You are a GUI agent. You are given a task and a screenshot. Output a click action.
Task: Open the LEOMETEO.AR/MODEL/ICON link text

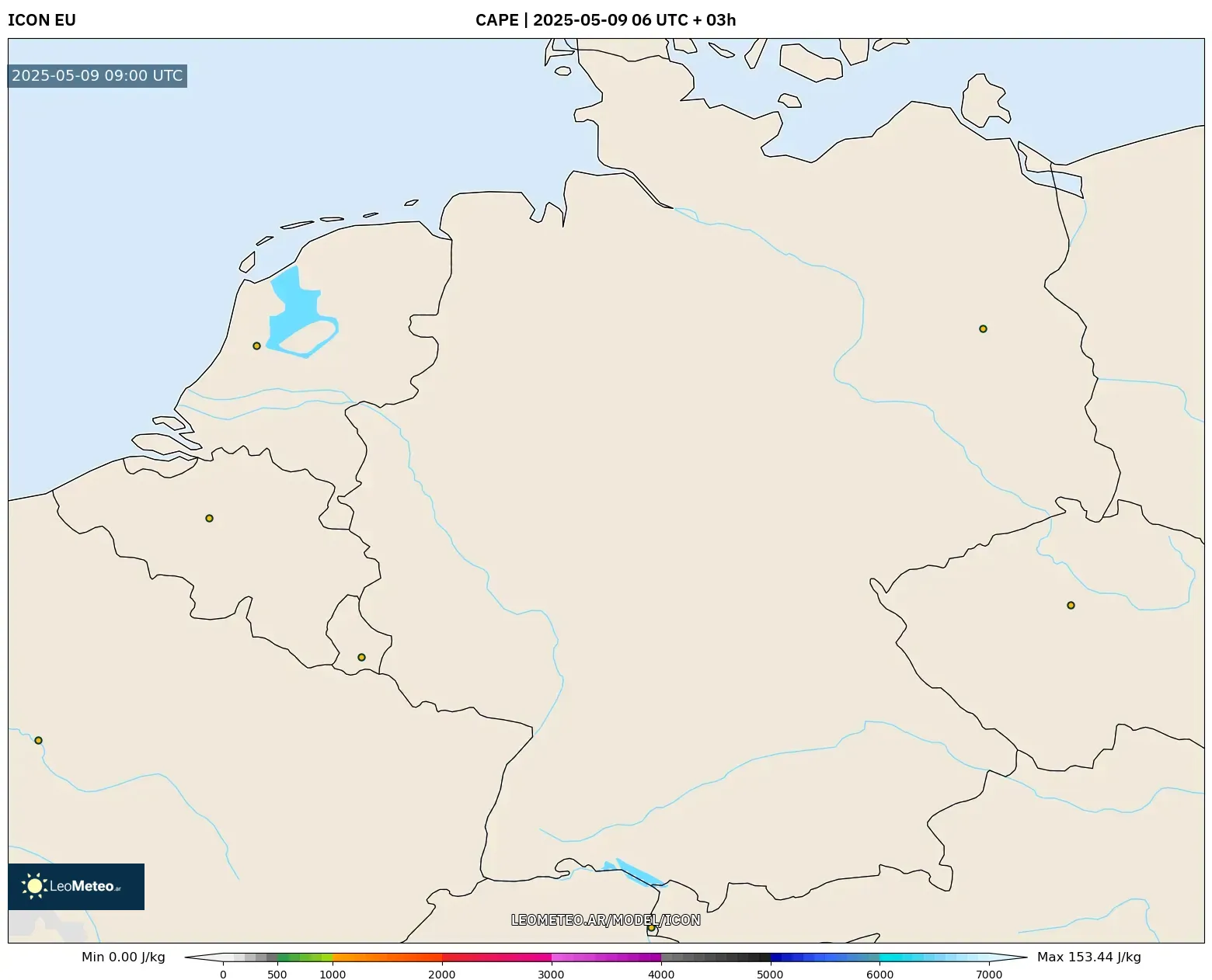606,920
